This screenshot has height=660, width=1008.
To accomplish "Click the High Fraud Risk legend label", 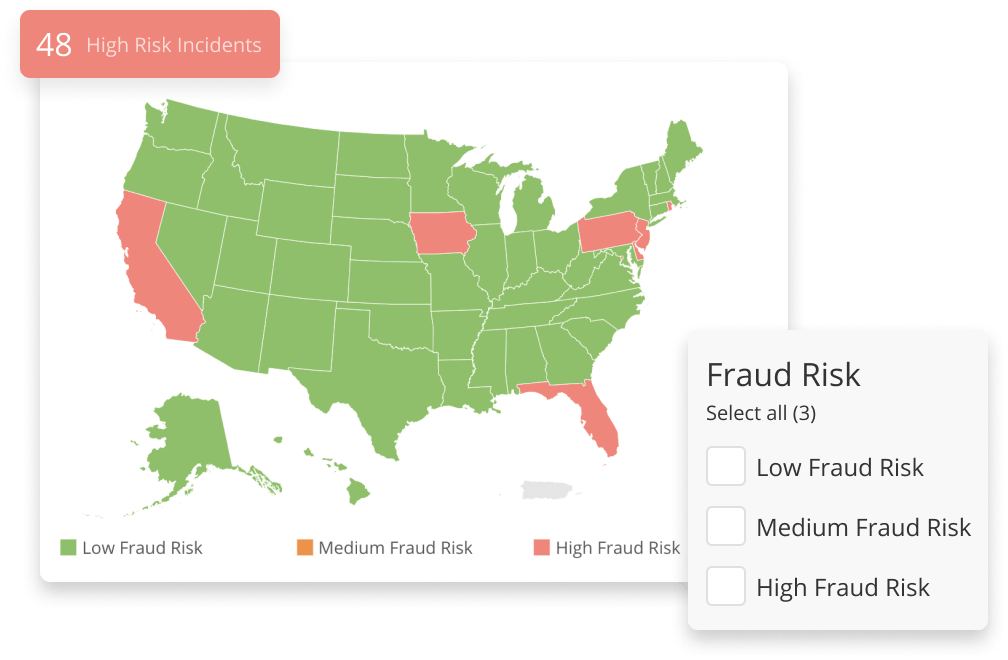I will (x=618, y=548).
